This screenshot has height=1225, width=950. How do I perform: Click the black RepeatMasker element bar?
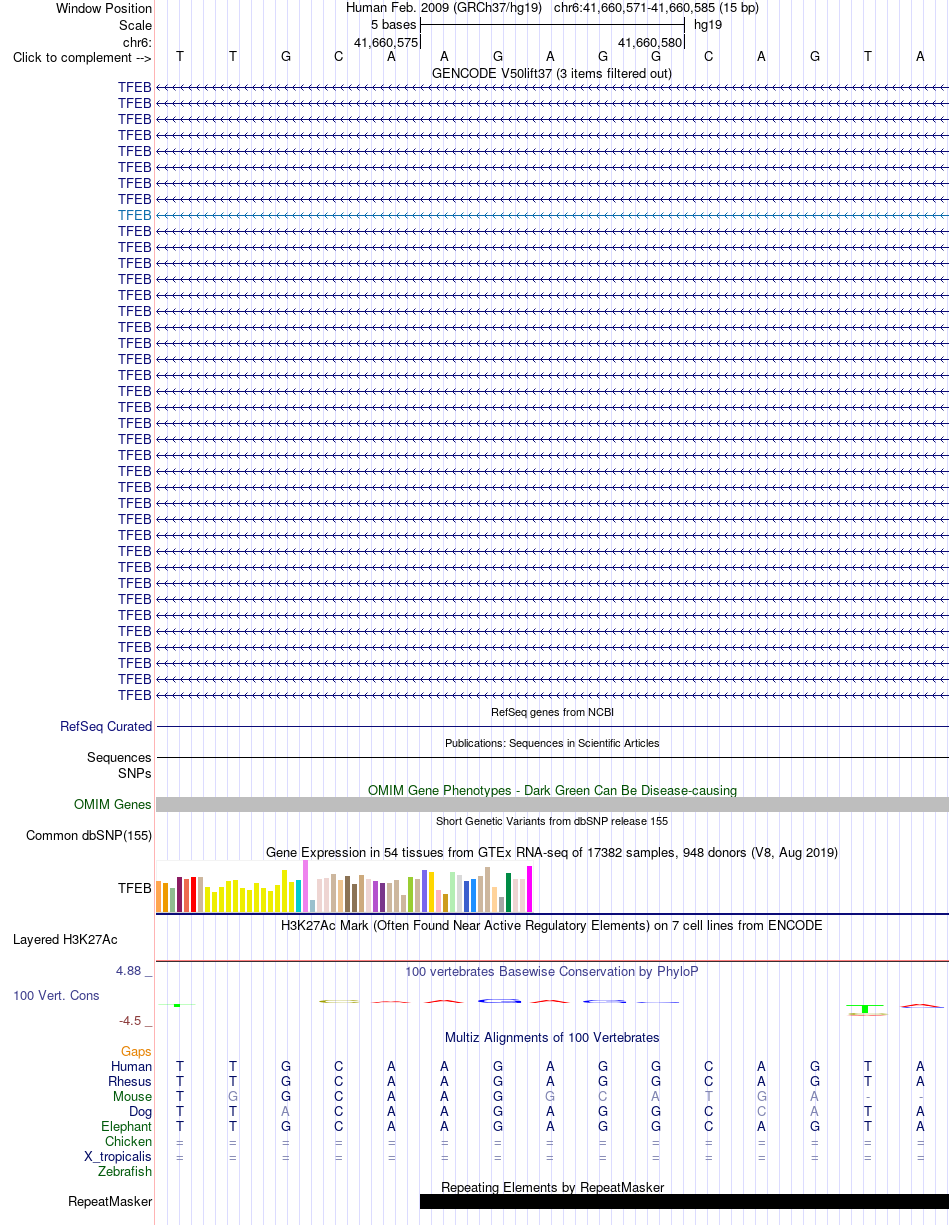click(684, 1202)
